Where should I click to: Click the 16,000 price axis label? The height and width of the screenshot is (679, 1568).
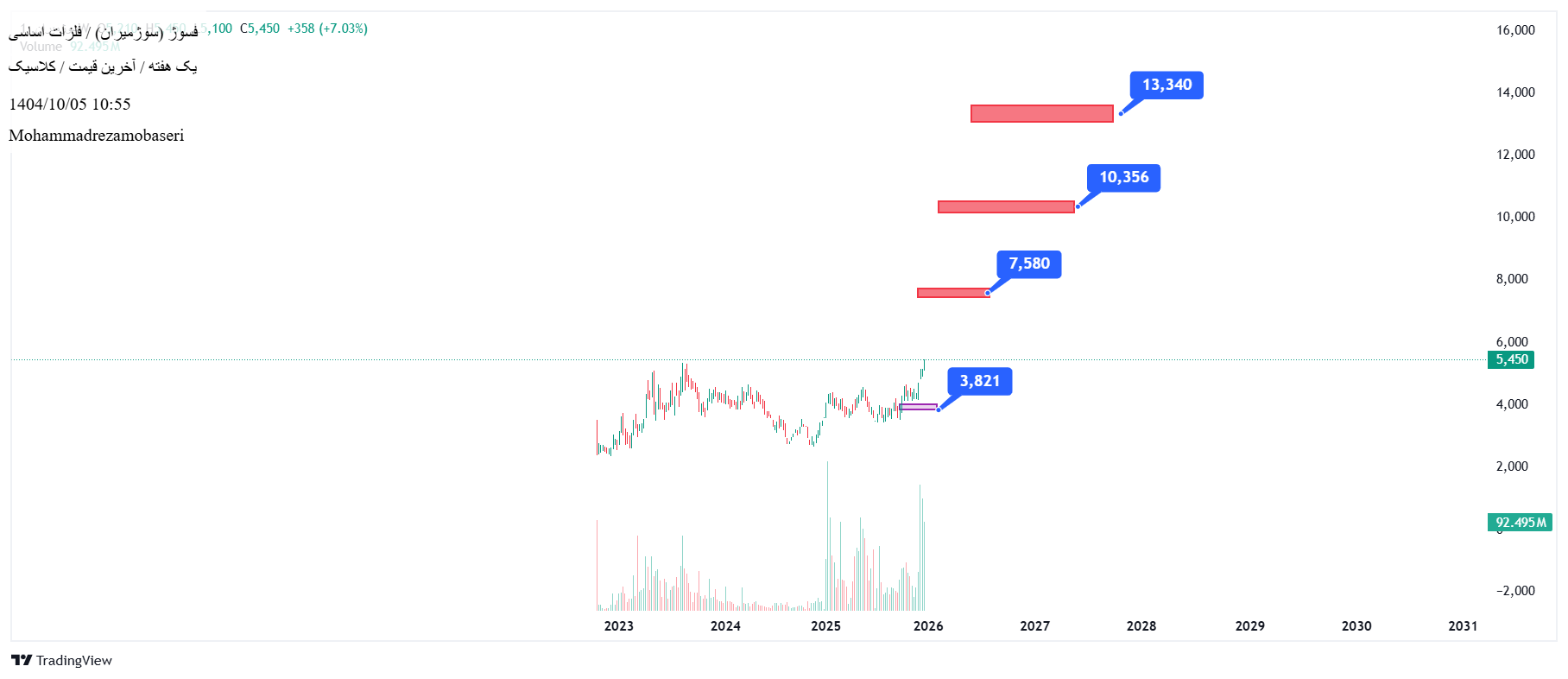click(x=1515, y=30)
